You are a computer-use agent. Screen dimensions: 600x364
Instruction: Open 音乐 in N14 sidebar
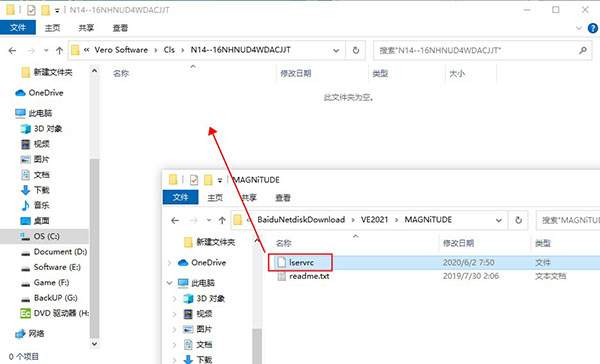point(35,206)
